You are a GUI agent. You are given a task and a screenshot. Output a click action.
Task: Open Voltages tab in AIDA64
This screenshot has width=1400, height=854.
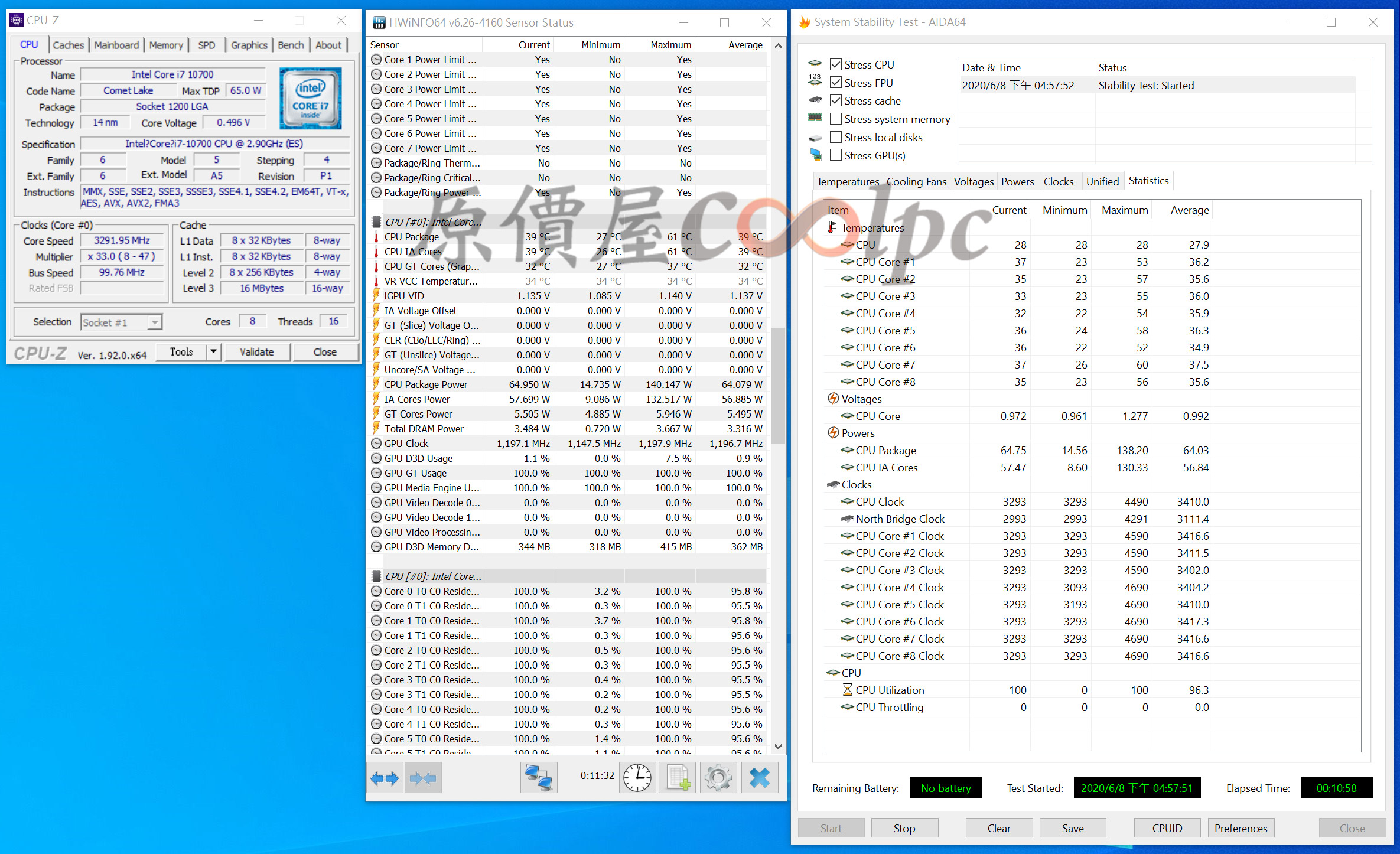point(974,182)
